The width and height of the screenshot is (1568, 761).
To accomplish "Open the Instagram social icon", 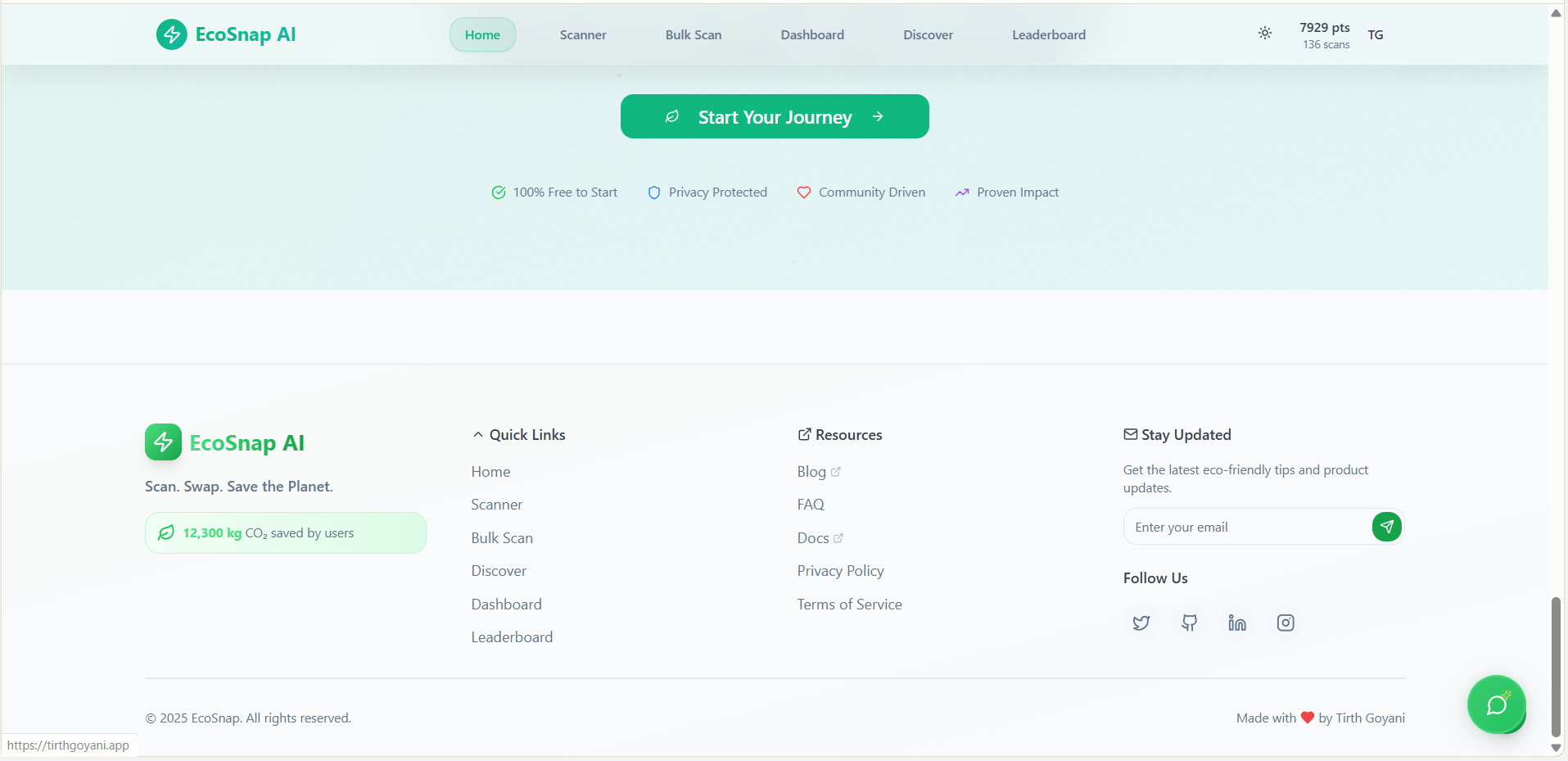I will point(1286,623).
